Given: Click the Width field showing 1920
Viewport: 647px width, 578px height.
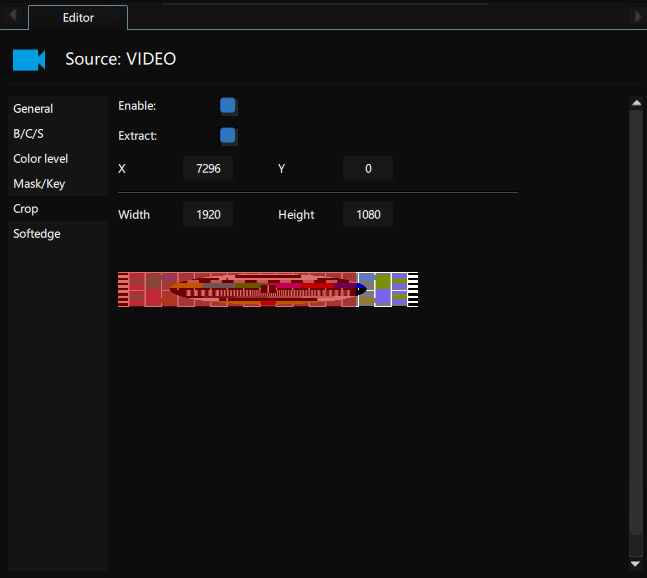Looking at the screenshot, I should tap(208, 215).
